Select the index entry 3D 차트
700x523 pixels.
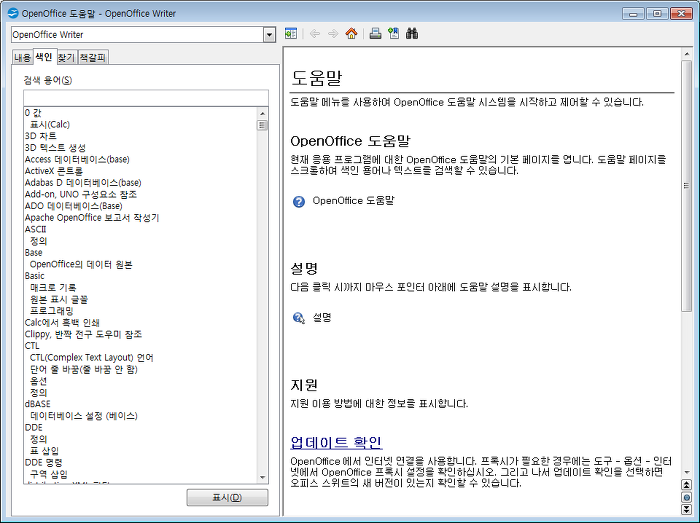41,136
